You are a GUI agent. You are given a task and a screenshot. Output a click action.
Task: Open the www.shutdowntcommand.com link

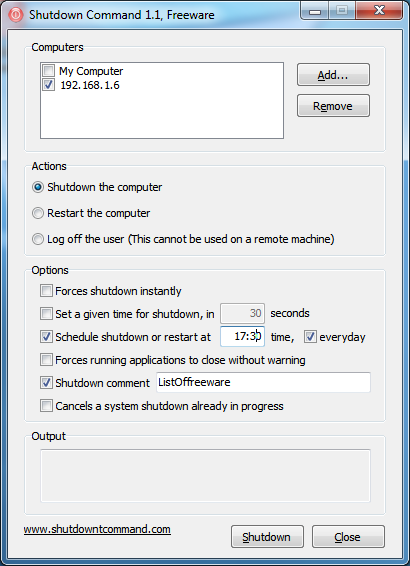tap(97, 530)
